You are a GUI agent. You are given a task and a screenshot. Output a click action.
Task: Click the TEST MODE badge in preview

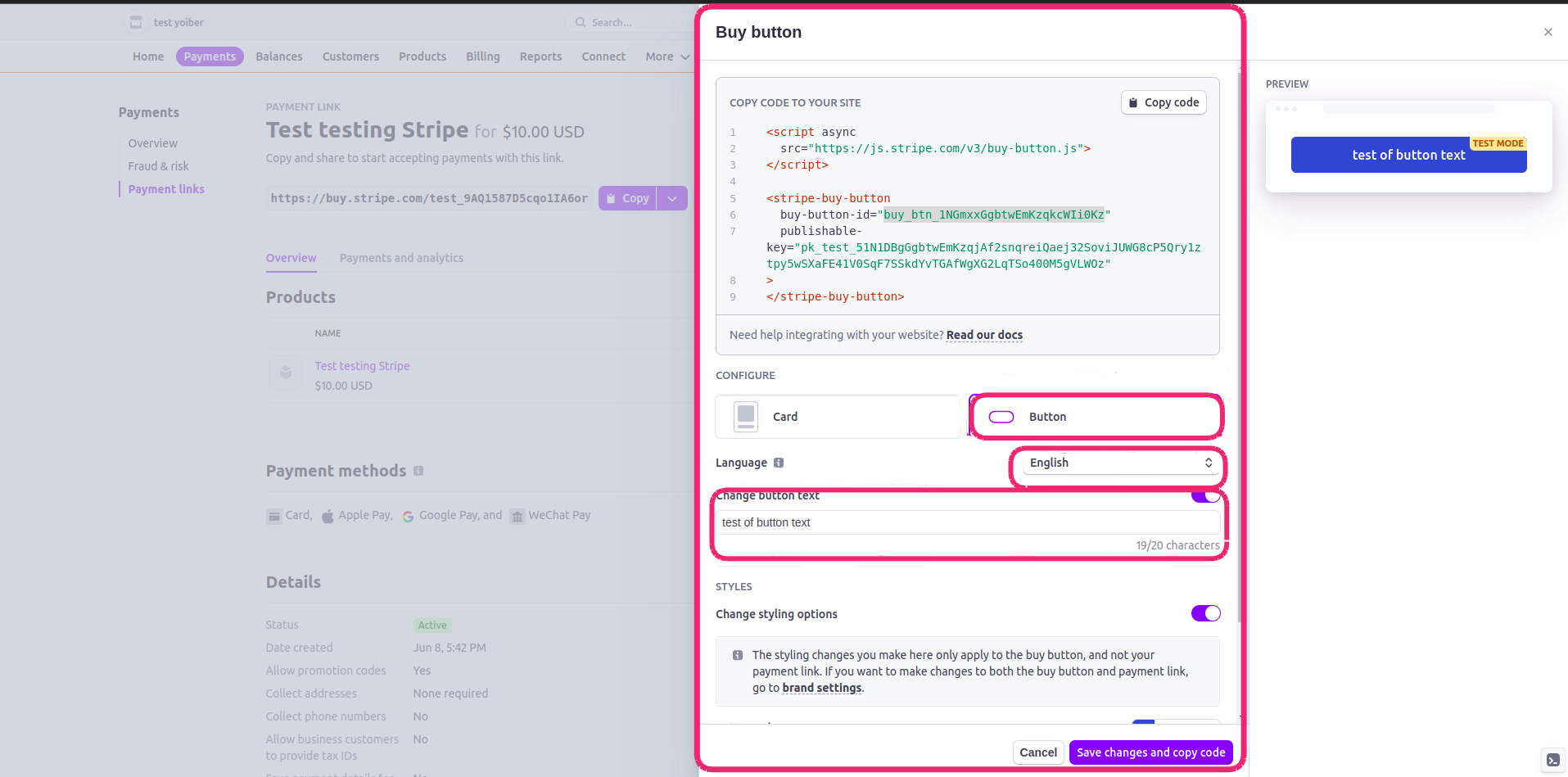[1498, 143]
